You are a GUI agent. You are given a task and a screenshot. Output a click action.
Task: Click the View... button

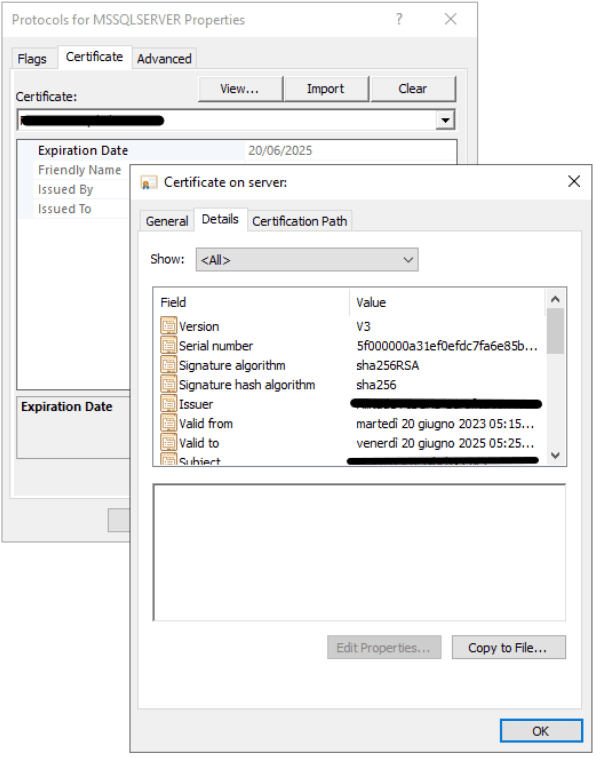click(240, 88)
